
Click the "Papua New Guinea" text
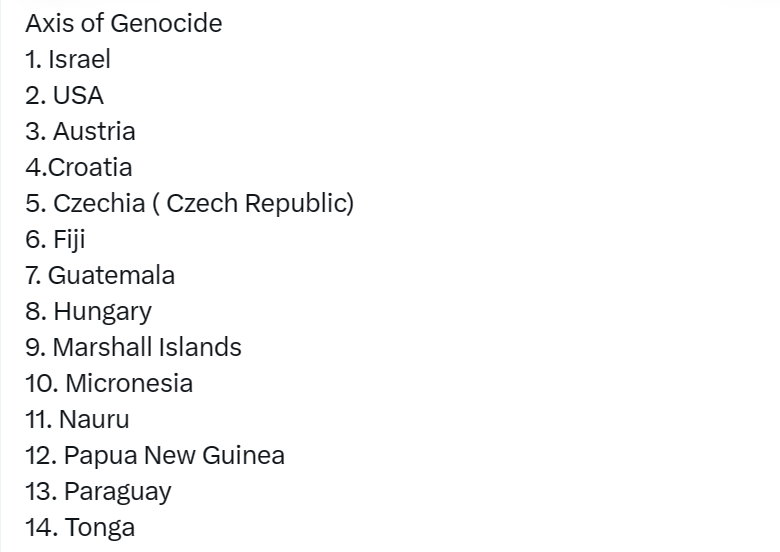(174, 455)
